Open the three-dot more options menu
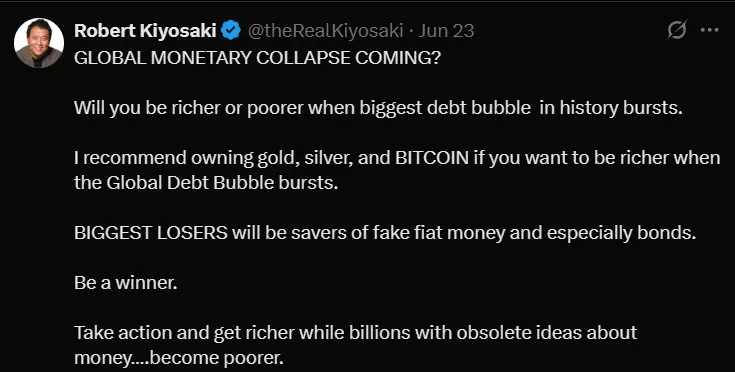The image size is (735, 372). [x=710, y=30]
